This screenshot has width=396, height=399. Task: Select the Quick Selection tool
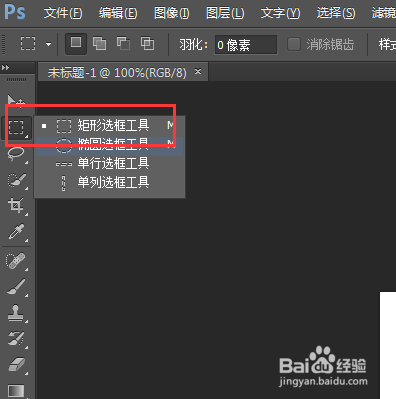click(x=16, y=181)
